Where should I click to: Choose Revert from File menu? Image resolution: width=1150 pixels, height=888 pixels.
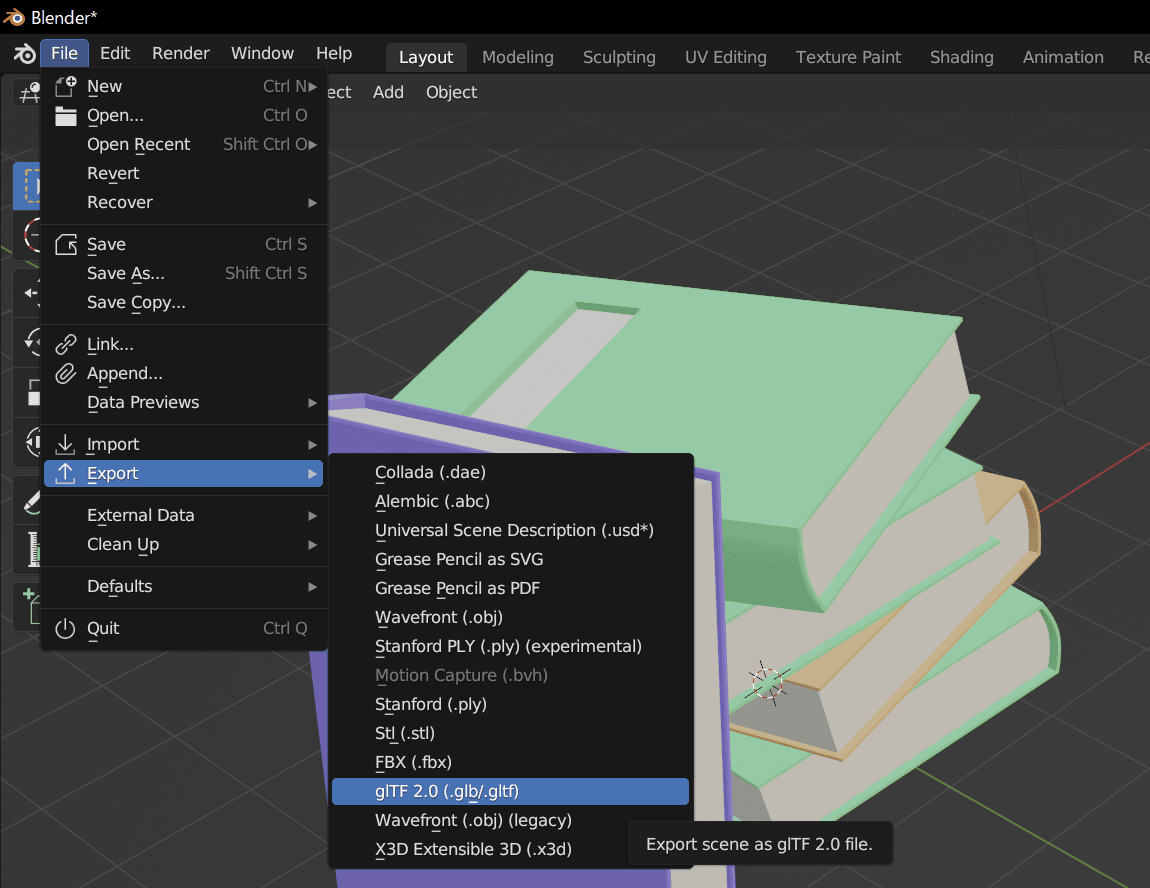(183, 173)
